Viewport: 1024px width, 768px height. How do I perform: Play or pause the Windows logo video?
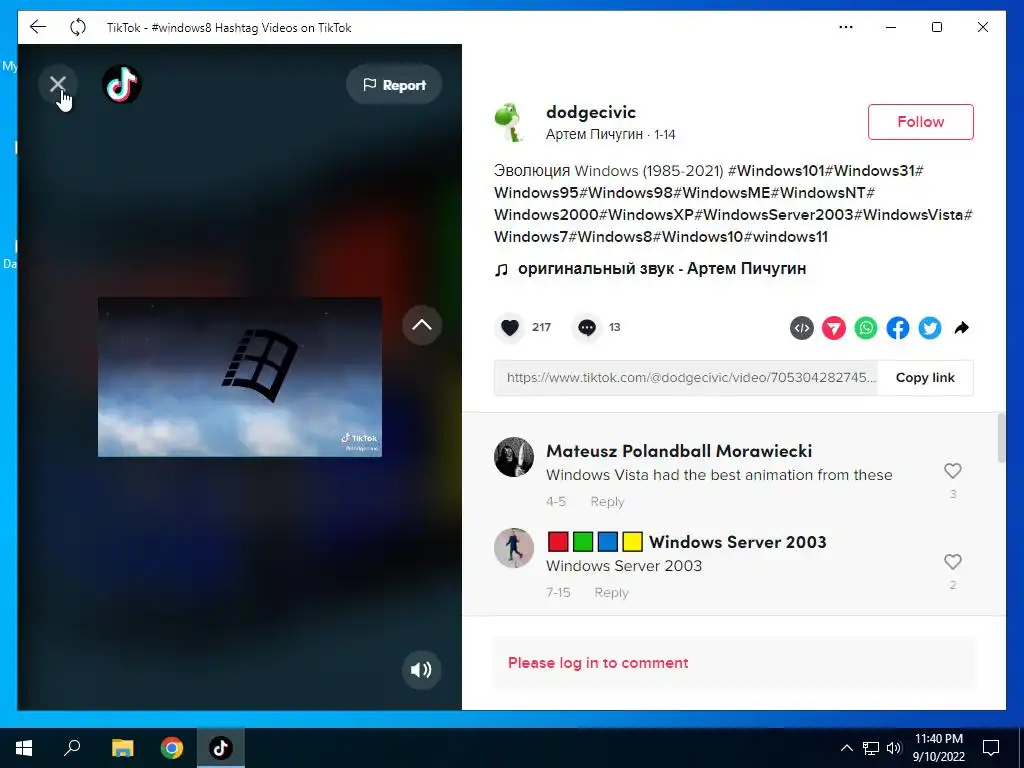(240, 377)
